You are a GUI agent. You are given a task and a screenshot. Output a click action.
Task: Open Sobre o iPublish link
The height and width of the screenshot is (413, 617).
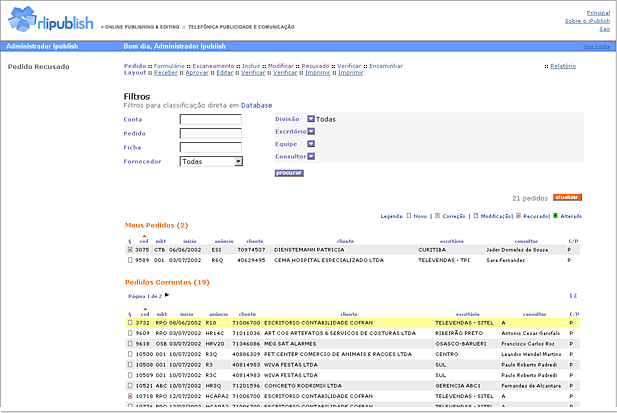[x=587, y=21]
